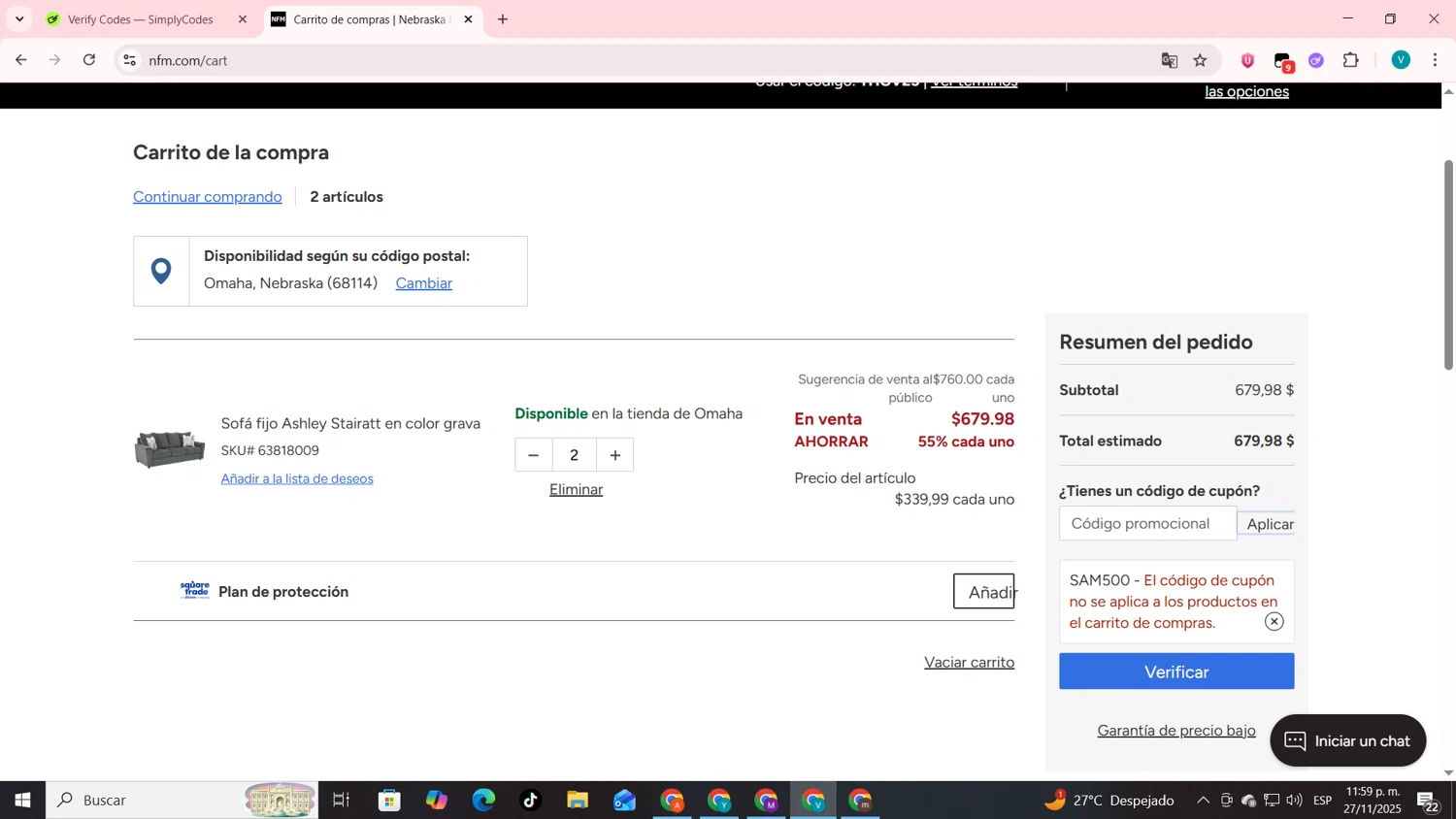
Task: Open the chat icon in Iniciar un chat
Action: pyautogui.click(x=1295, y=741)
